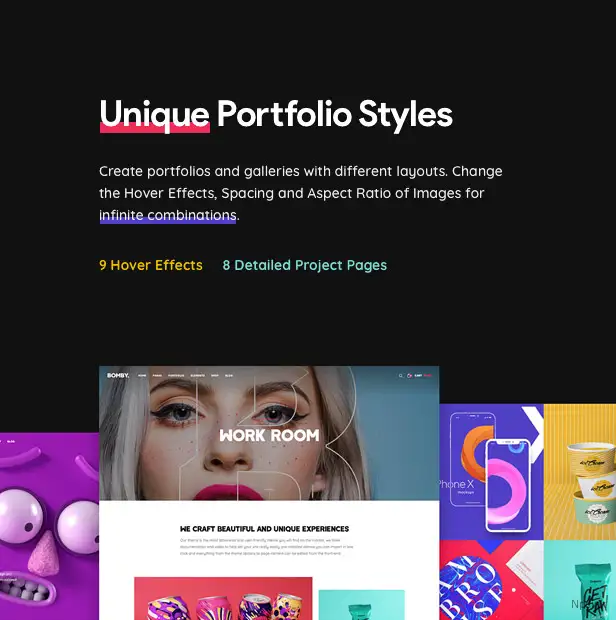Open the Pages menu item

tap(157, 376)
